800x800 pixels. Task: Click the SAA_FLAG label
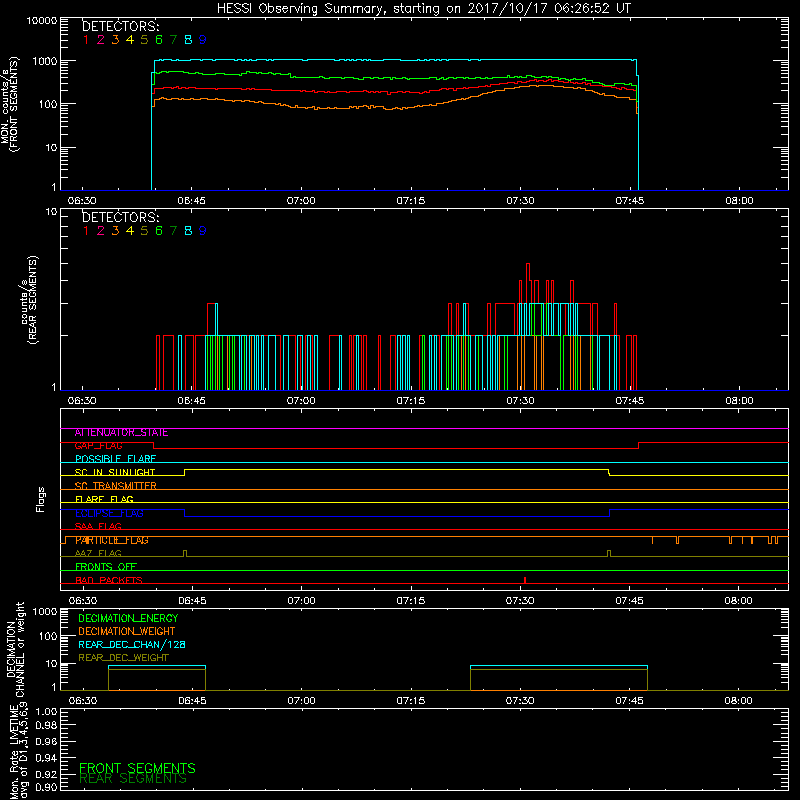[x=98, y=527]
